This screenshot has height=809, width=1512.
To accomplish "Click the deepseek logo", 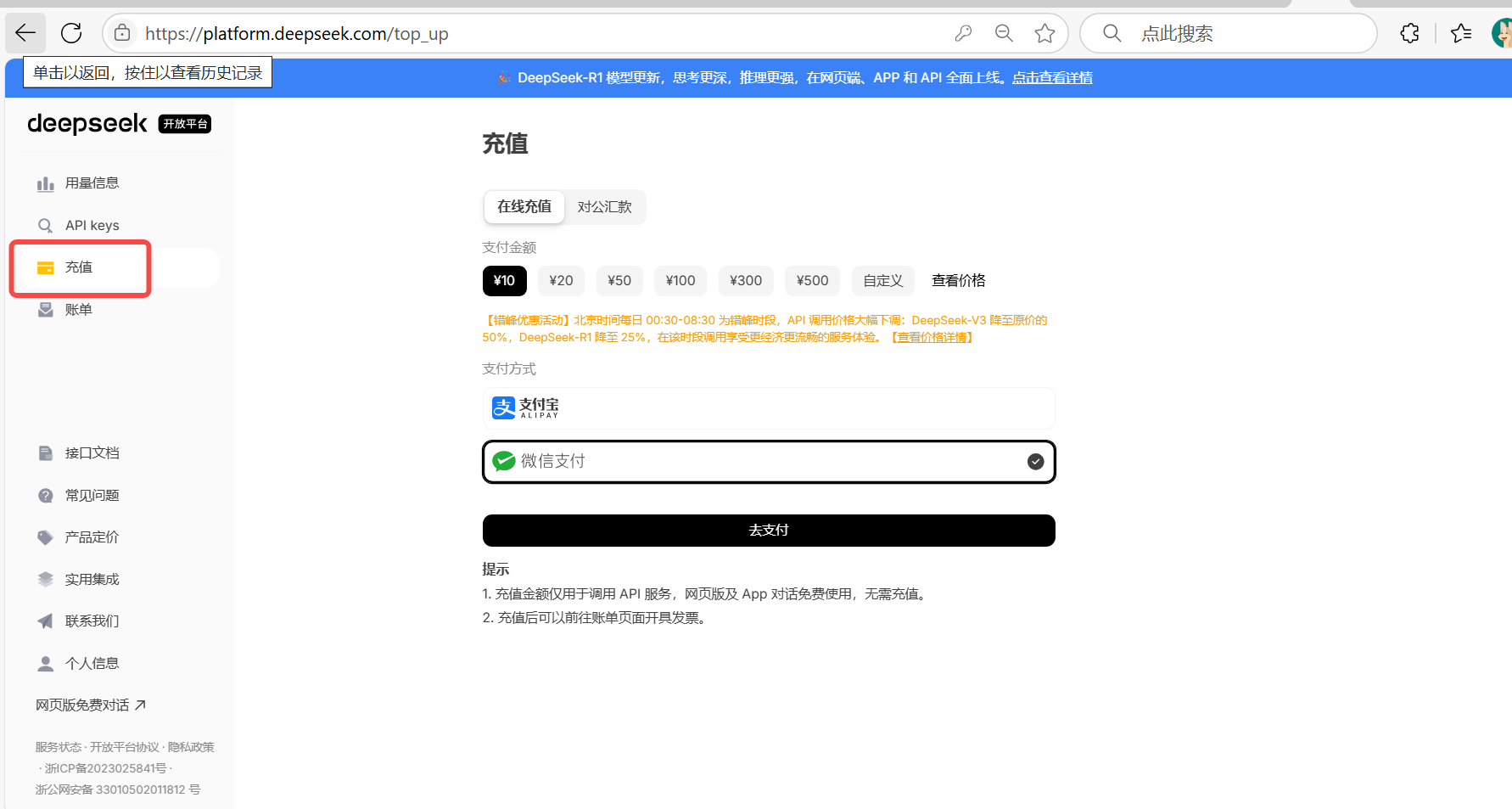I will 87,124.
